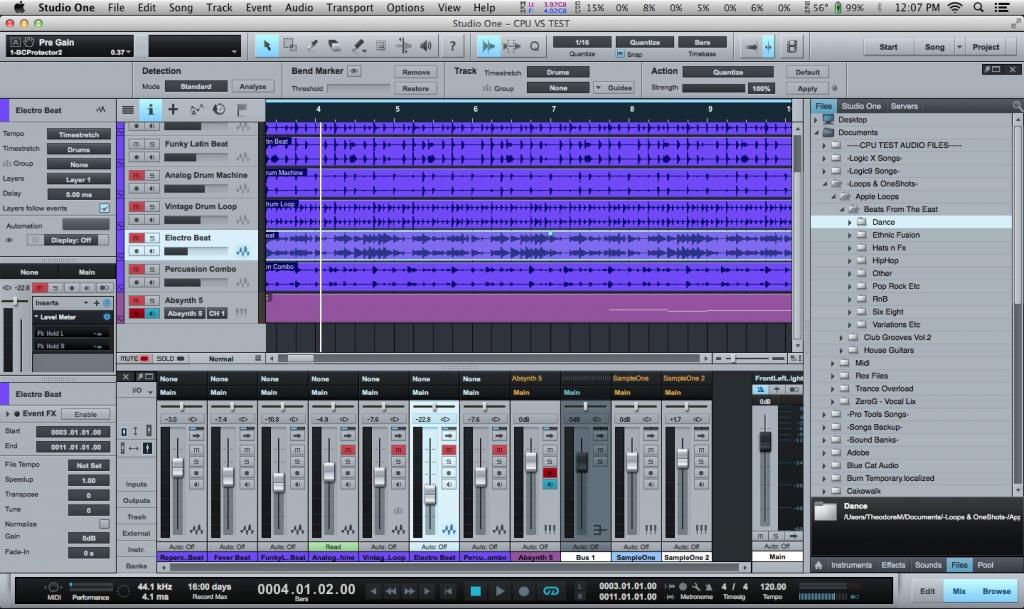This screenshot has height=609, width=1024.
Task: Toggle the Loop transport button
Action: pyautogui.click(x=551, y=591)
